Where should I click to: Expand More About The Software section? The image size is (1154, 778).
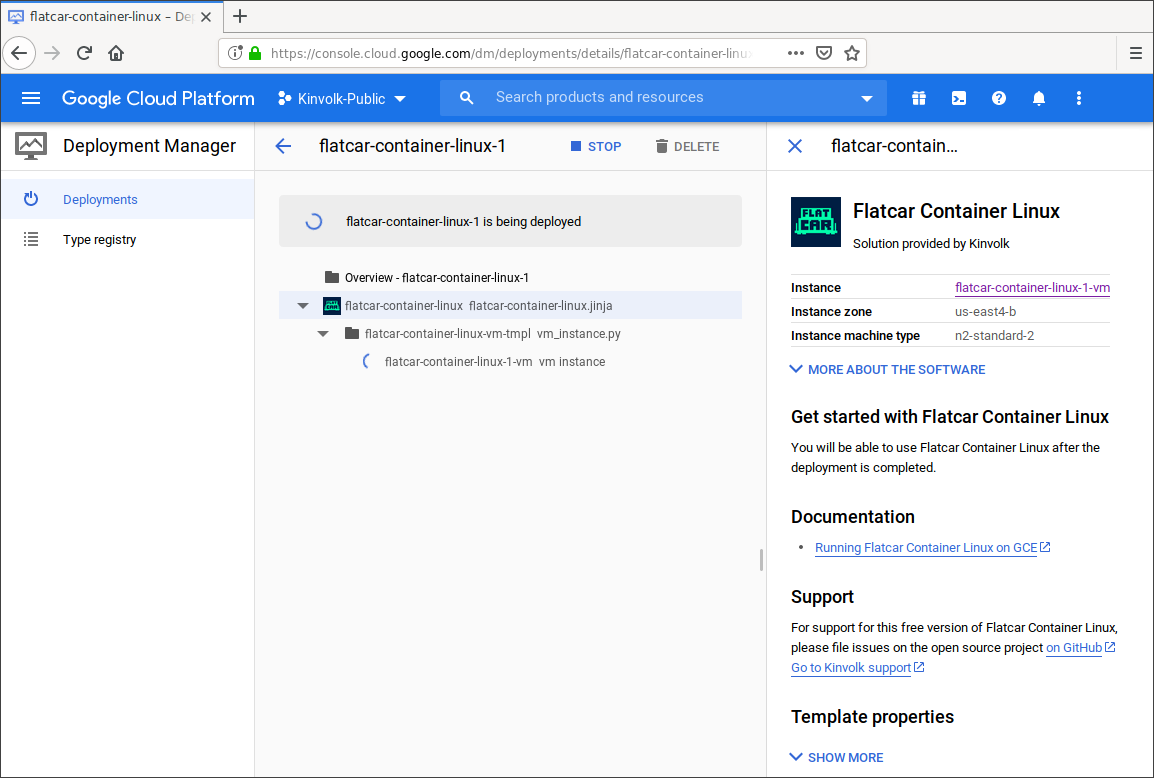click(x=887, y=369)
